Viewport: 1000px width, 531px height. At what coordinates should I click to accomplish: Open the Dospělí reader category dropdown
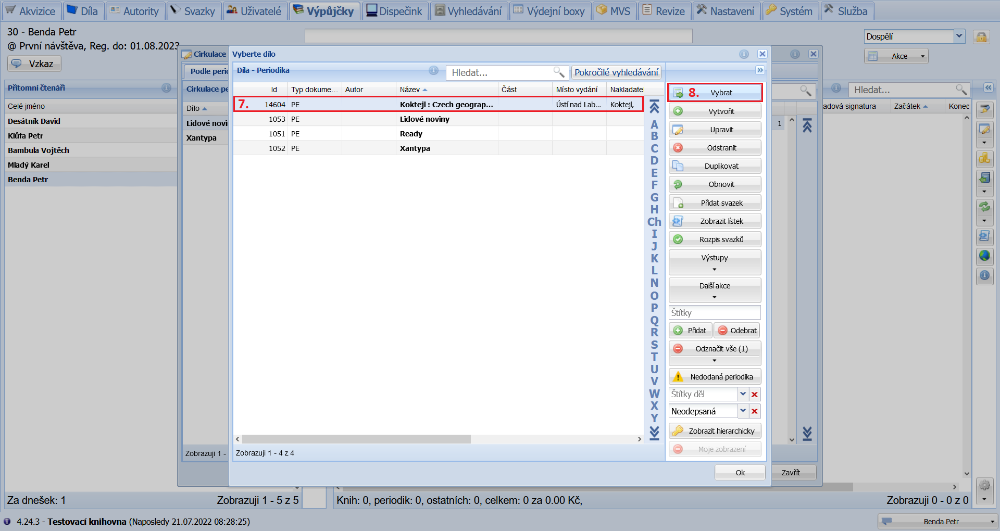tap(959, 36)
